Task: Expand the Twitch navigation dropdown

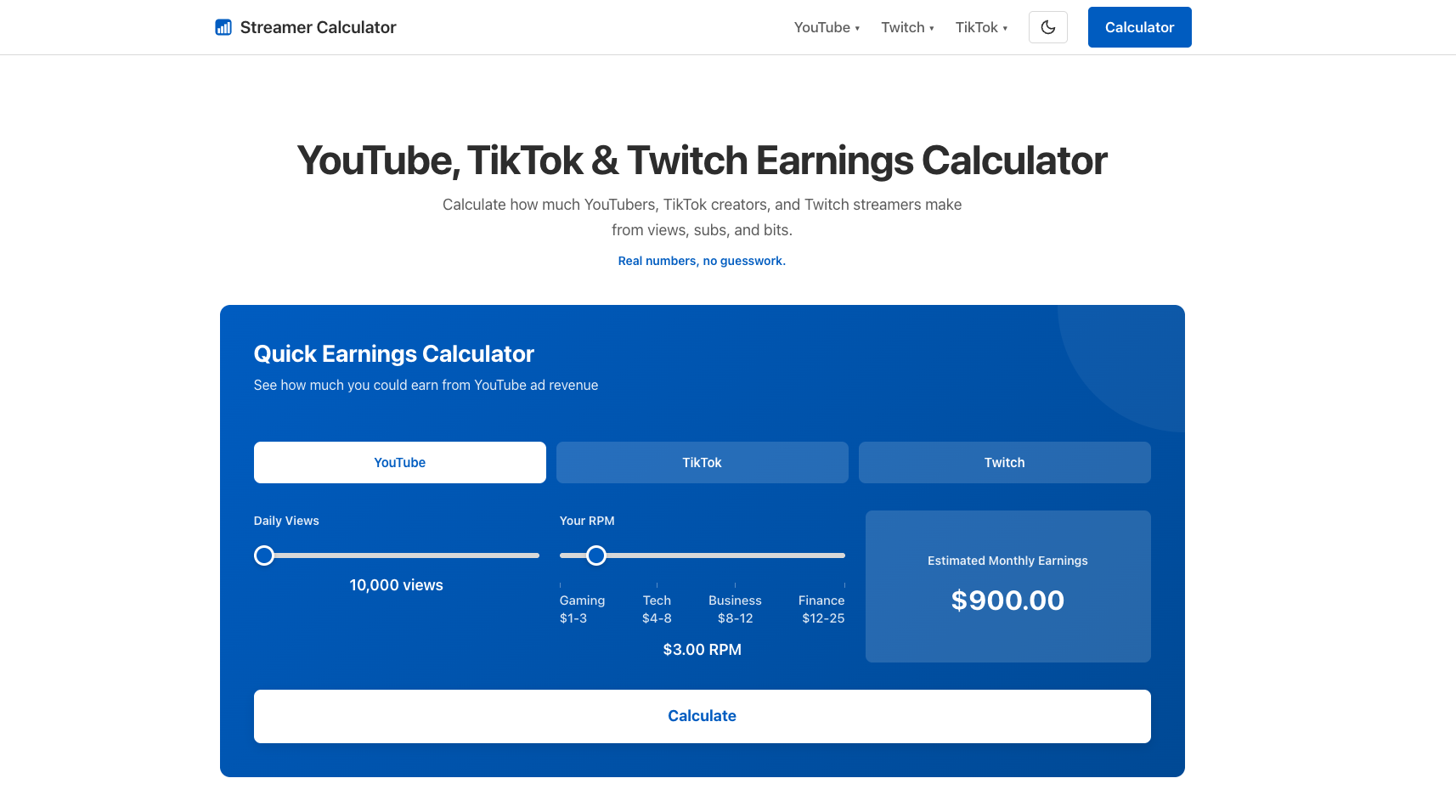Action: pyautogui.click(x=933, y=28)
